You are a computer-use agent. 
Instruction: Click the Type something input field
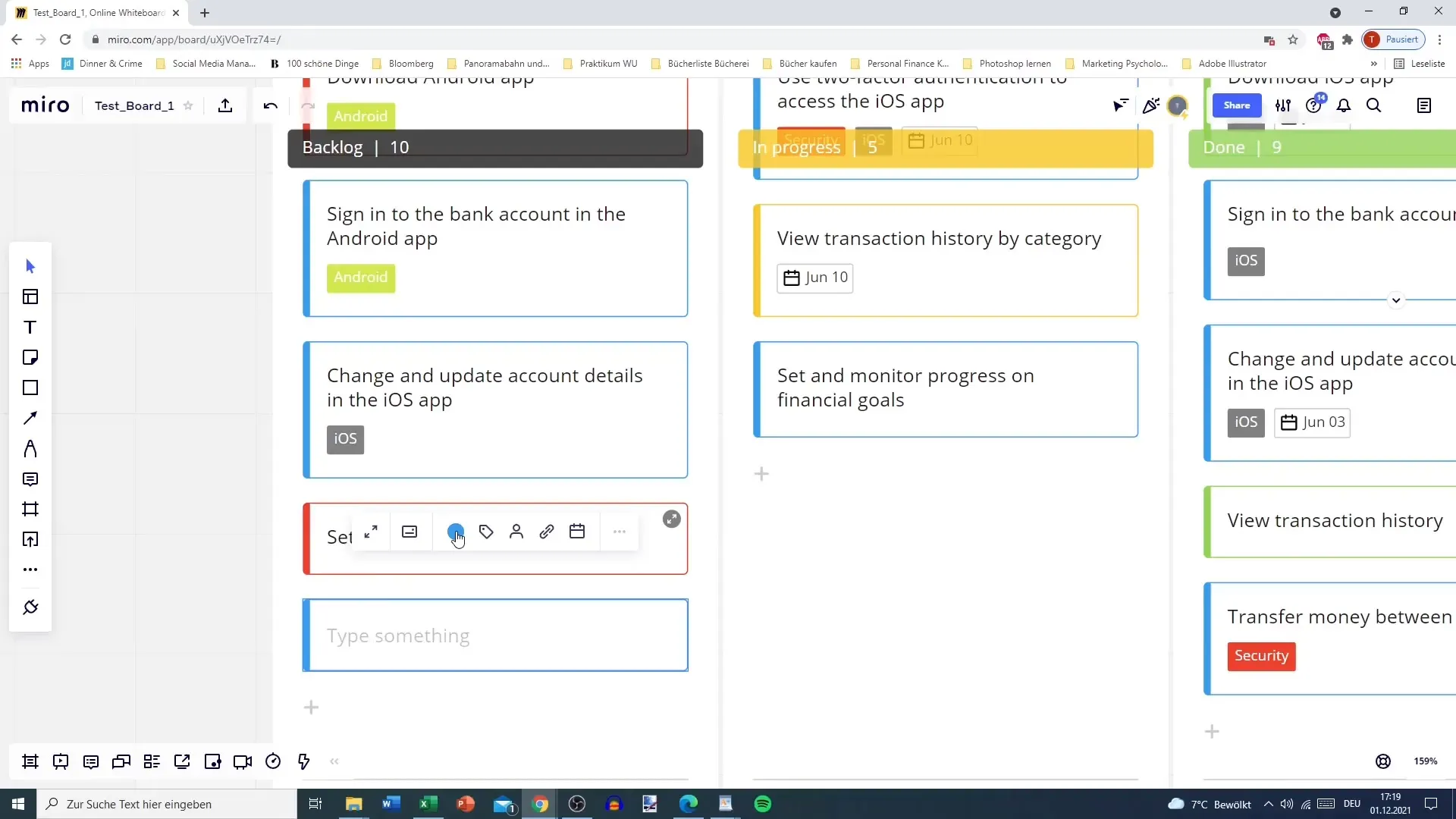497,635
